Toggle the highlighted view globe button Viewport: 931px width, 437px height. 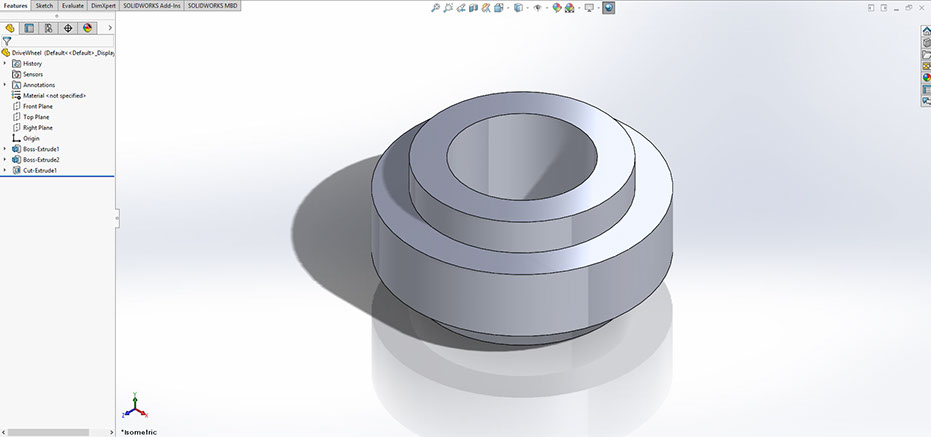coord(609,8)
